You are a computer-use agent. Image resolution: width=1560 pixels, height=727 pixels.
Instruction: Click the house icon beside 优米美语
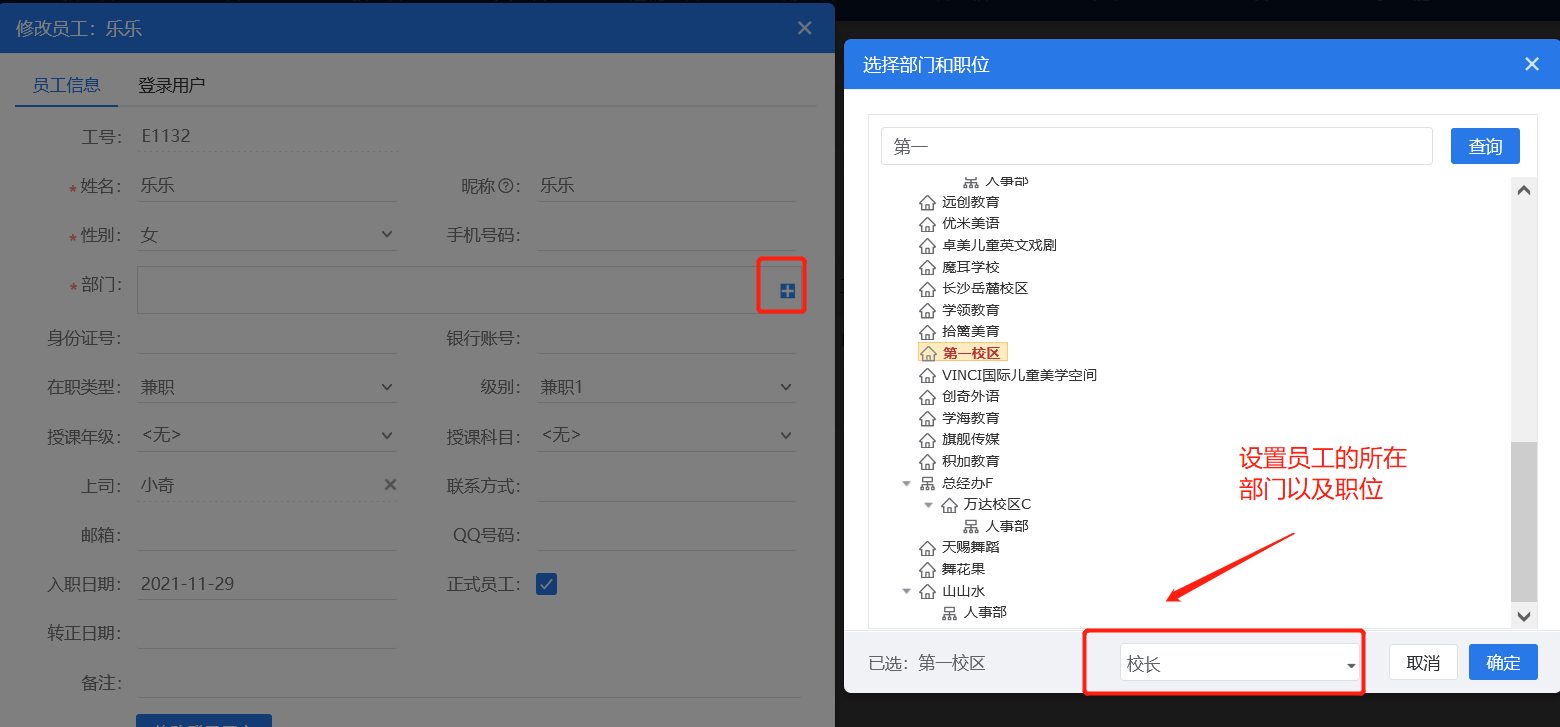pos(927,224)
